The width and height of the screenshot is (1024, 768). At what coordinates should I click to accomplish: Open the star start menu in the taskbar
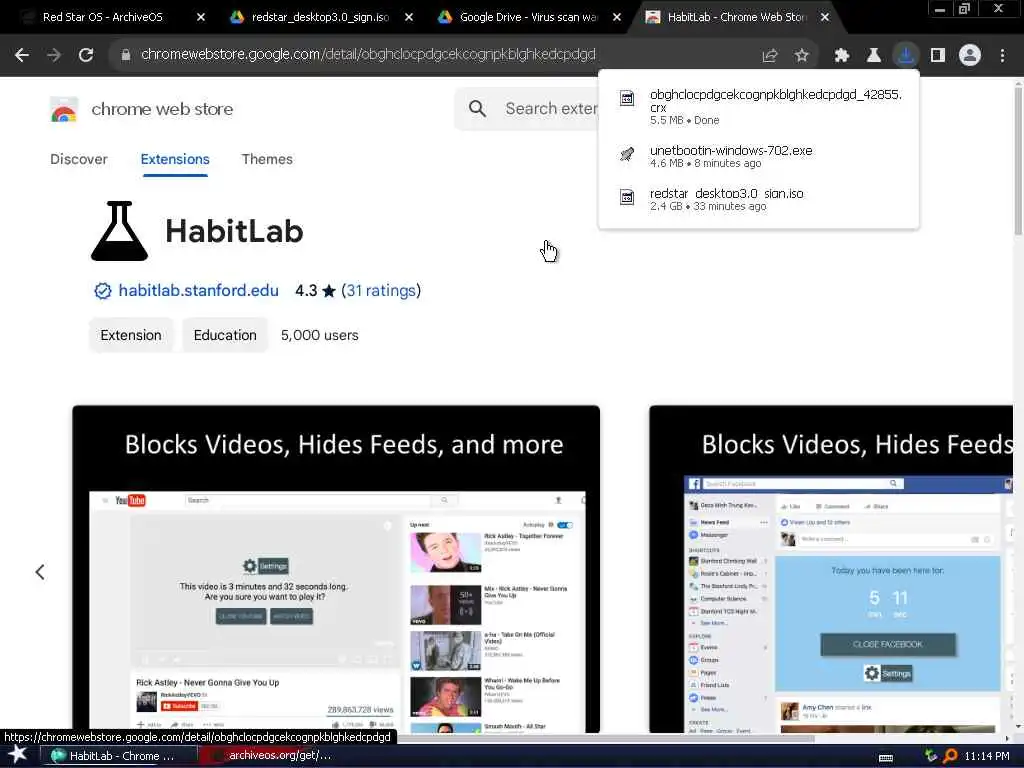17,755
